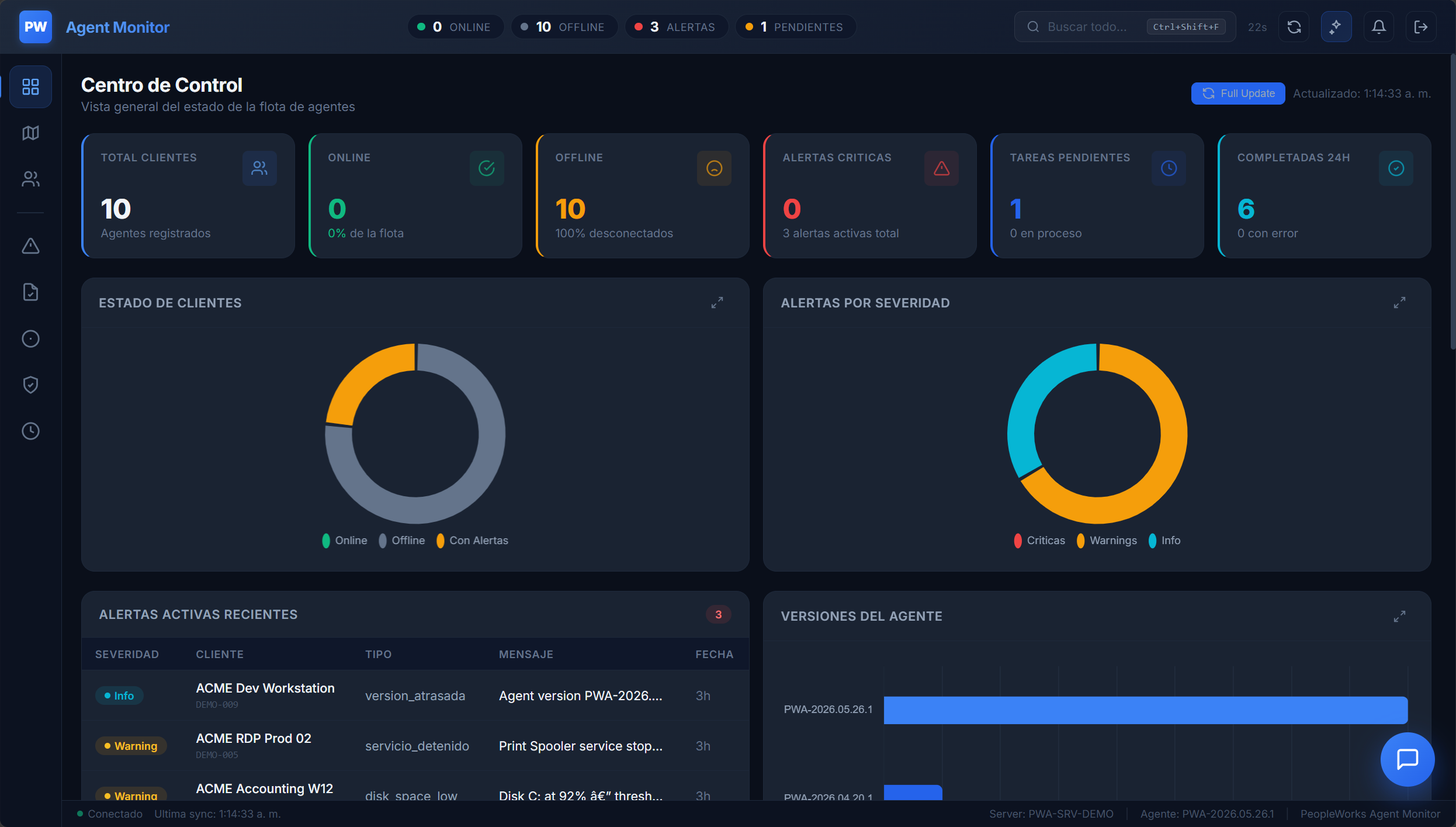Click the Full Update button
Image resolution: width=1456 pixels, height=827 pixels.
(x=1238, y=94)
